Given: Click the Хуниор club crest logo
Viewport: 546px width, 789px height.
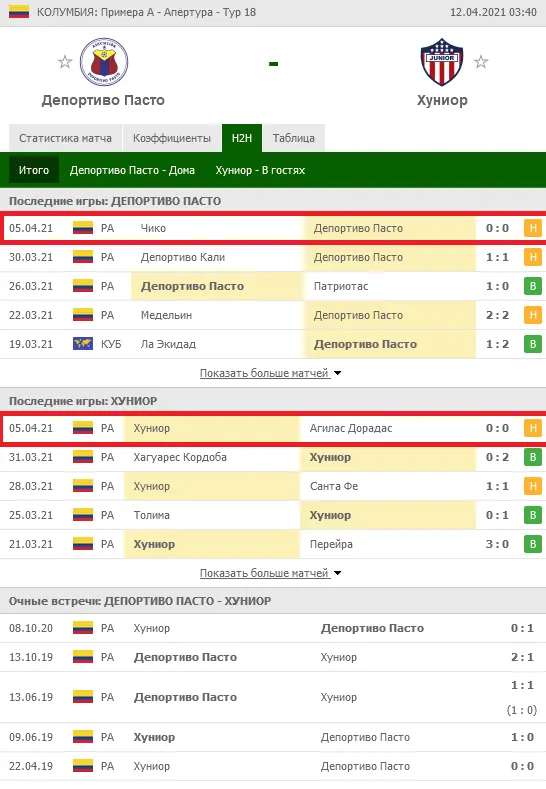Looking at the screenshot, I should tap(442, 62).
